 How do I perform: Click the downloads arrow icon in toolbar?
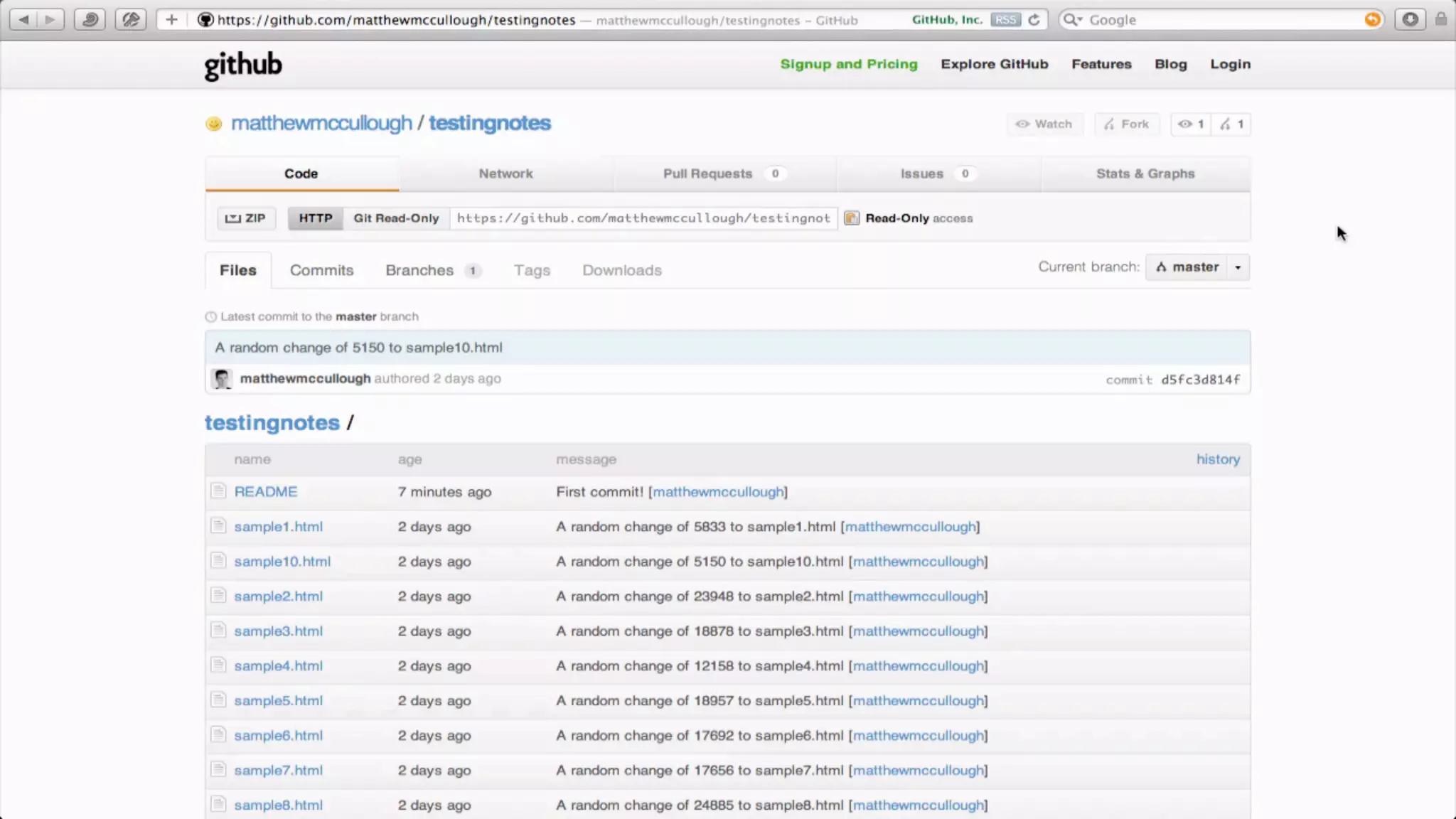[1410, 19]
